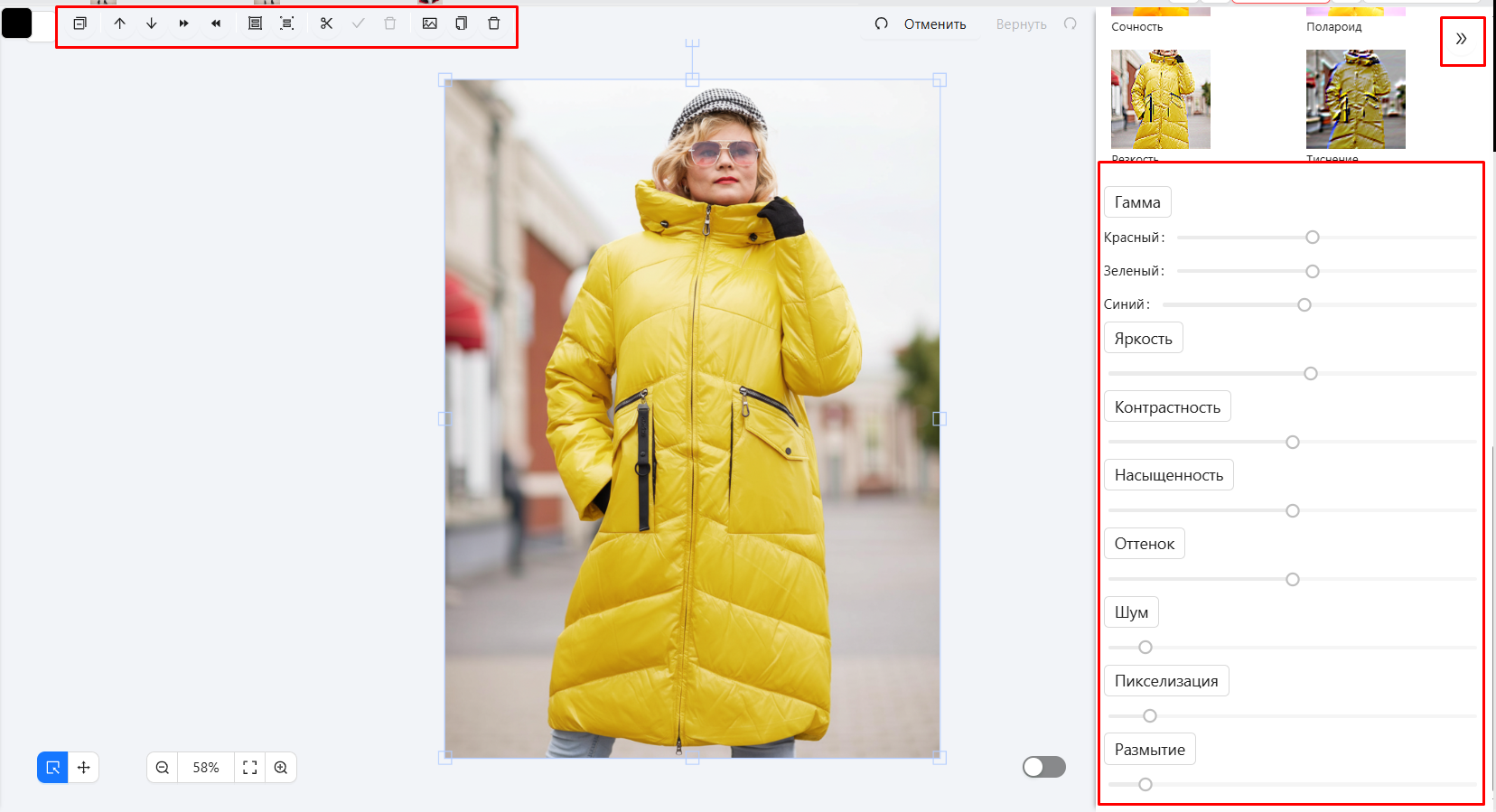Click the Отменить undo button
This screenshot has height=812, width=1496.
921,24
